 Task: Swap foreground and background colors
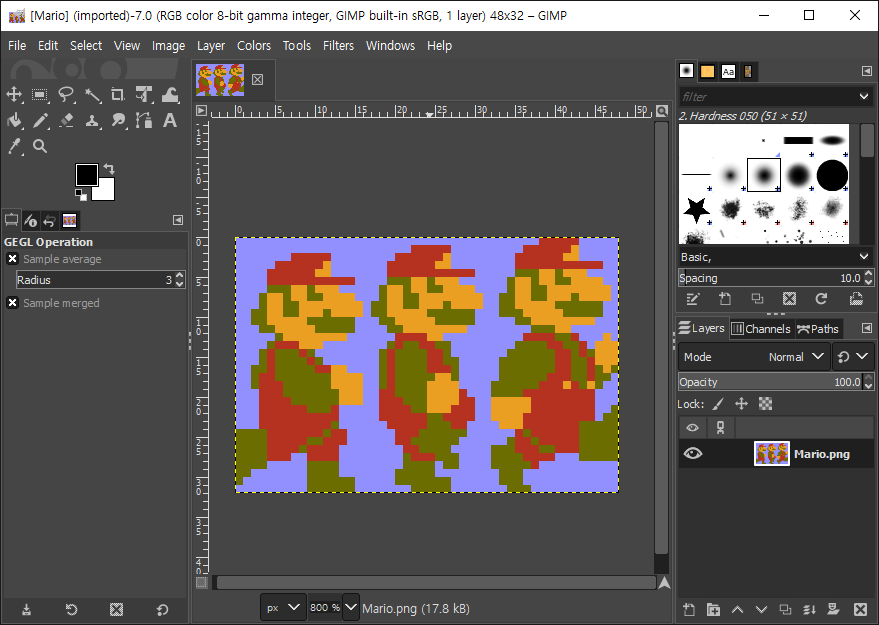coord(109,169)
